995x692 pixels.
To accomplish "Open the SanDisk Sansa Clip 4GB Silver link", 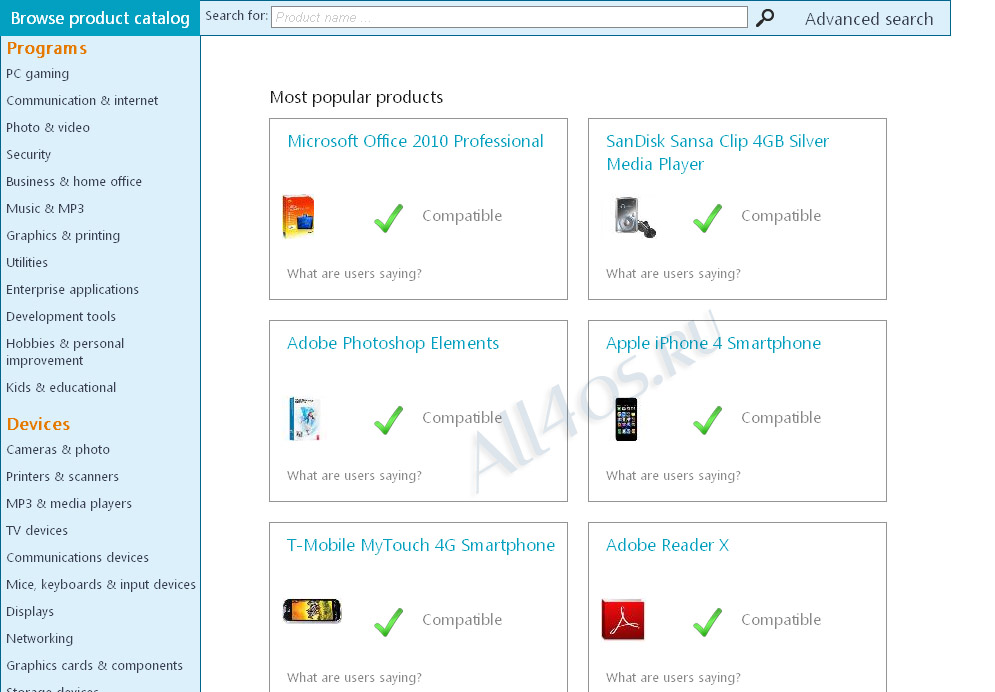I will pyautogui.click(x=718, y=152).
